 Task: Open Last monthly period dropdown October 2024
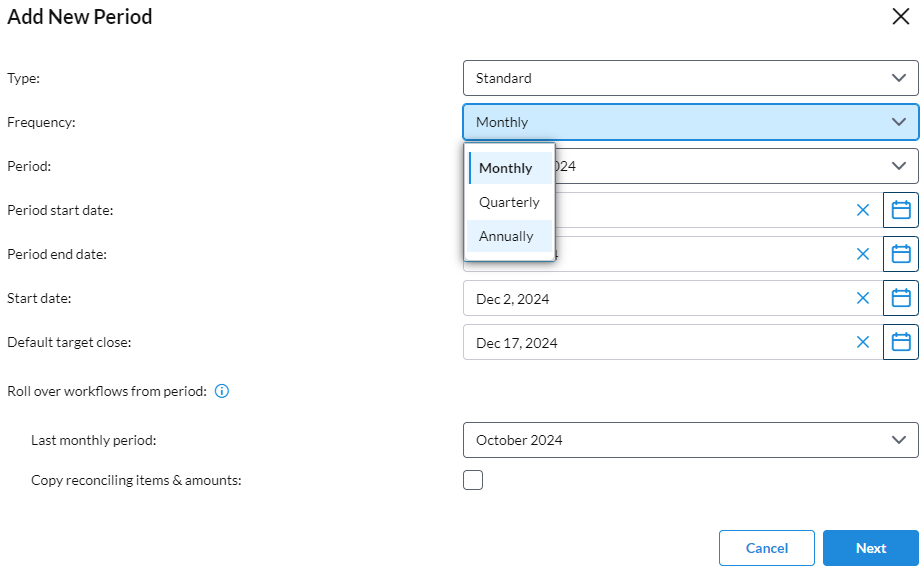point(691,440)
